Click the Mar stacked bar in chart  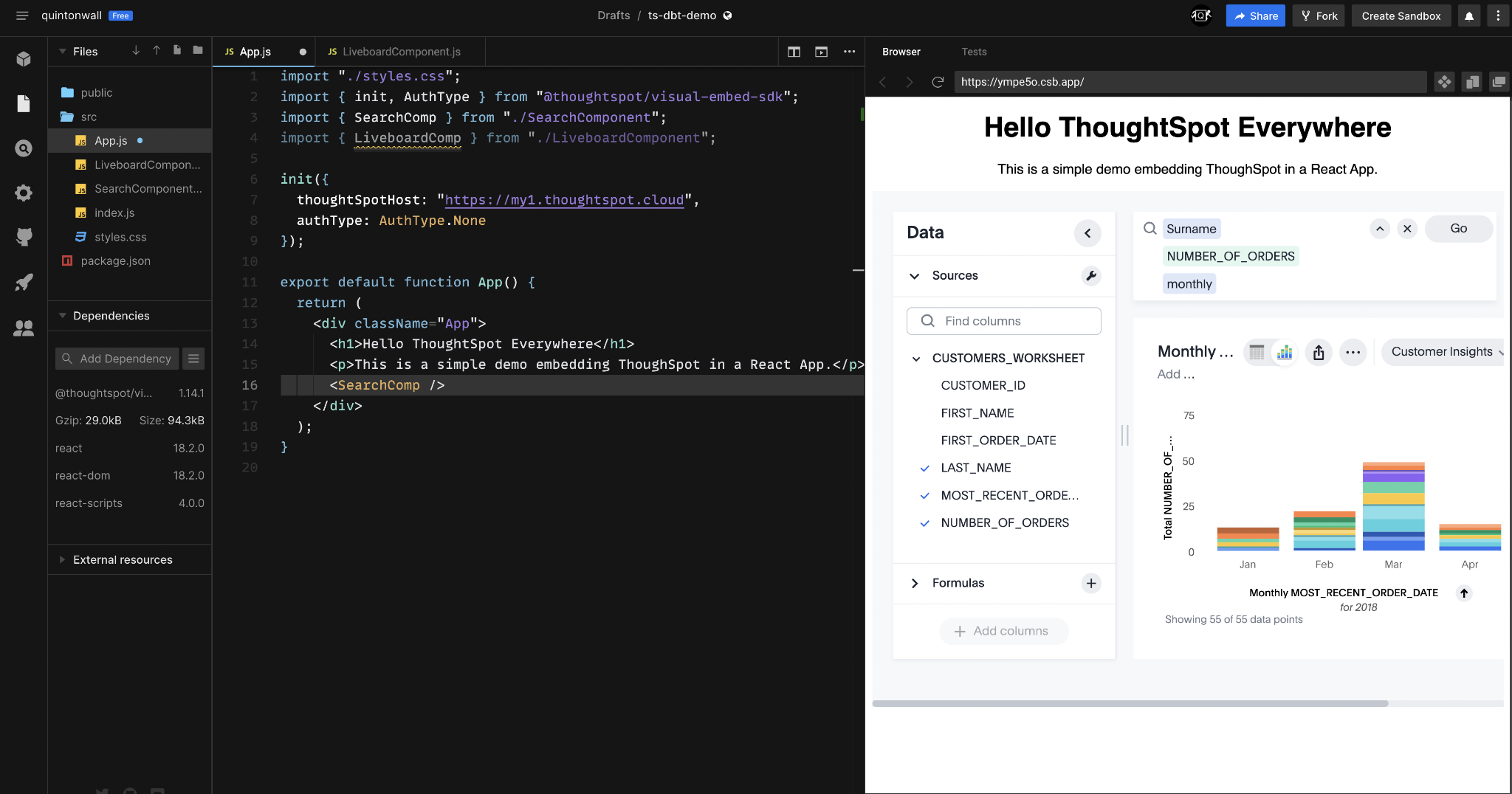pos(1393,506)
